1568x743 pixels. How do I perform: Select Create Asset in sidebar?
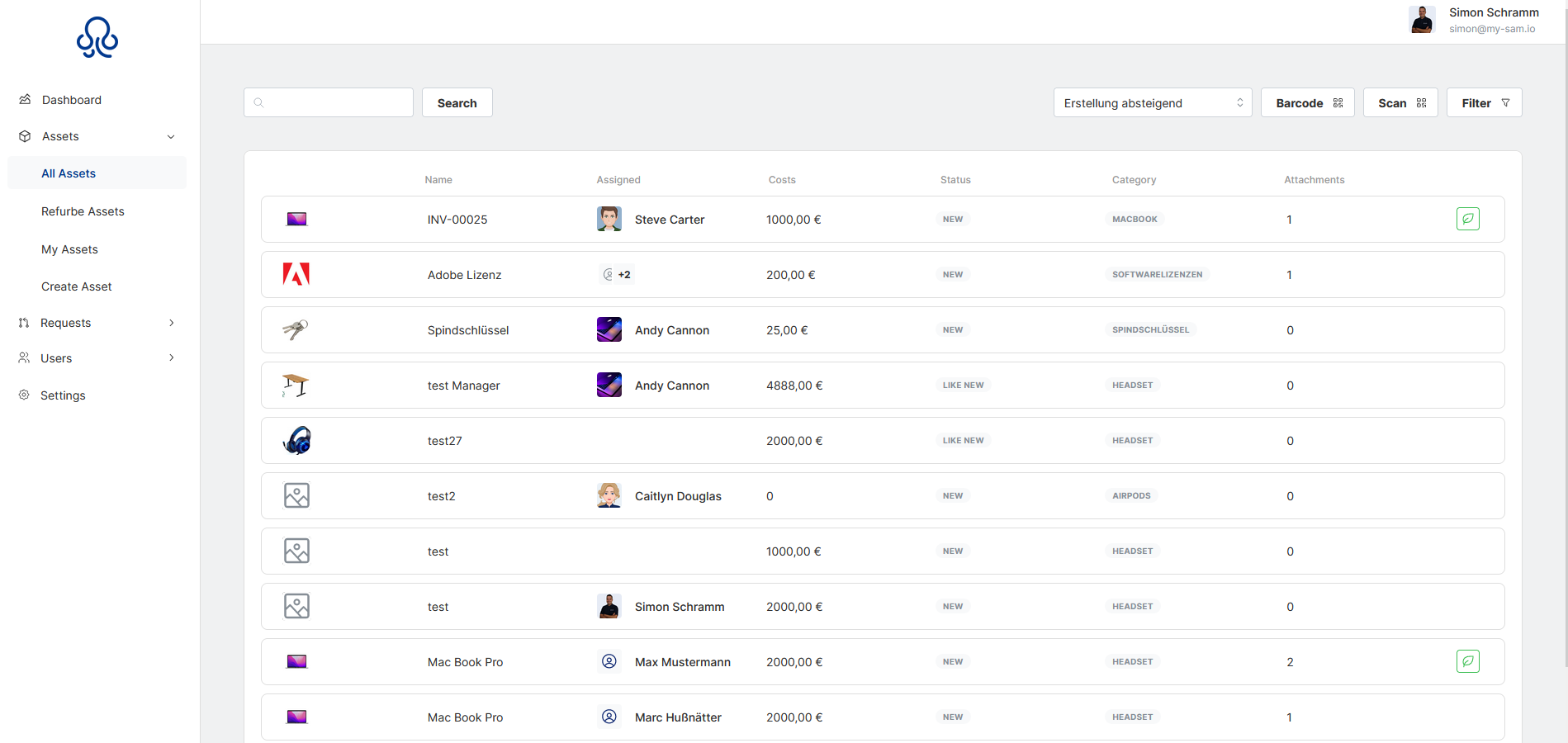pos(77,286)
